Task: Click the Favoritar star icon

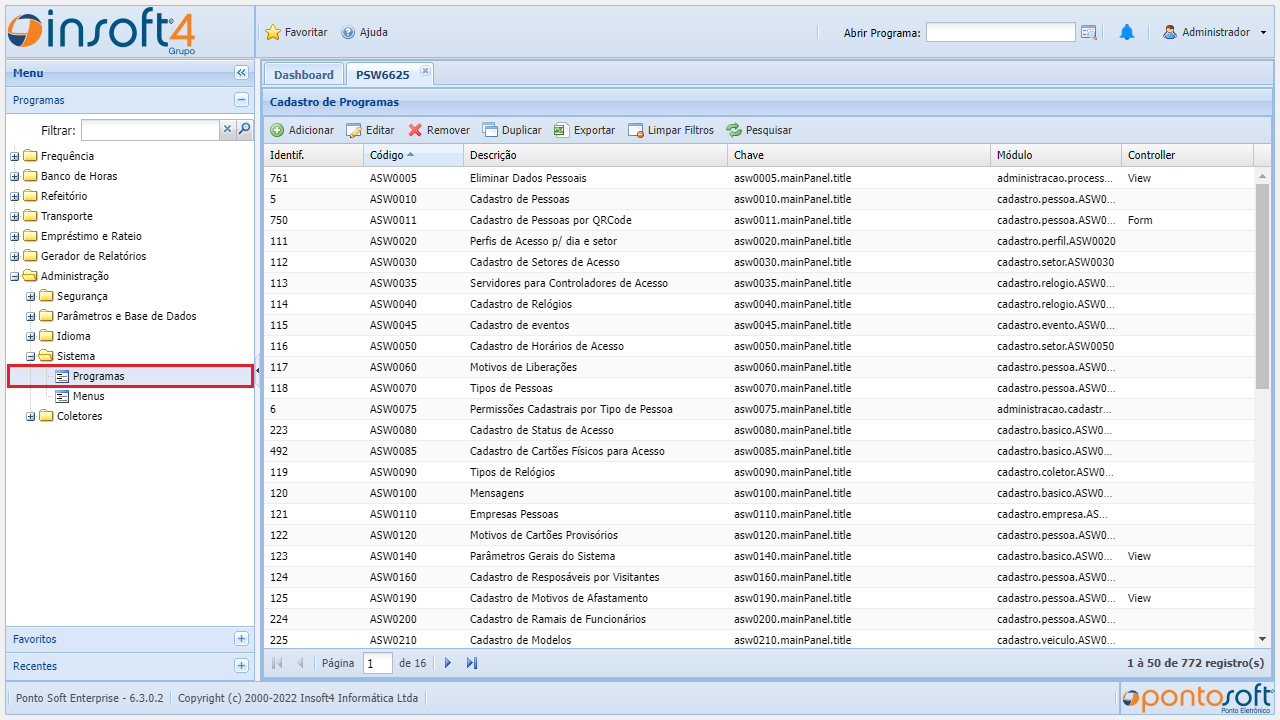Action: pos(273,33)
